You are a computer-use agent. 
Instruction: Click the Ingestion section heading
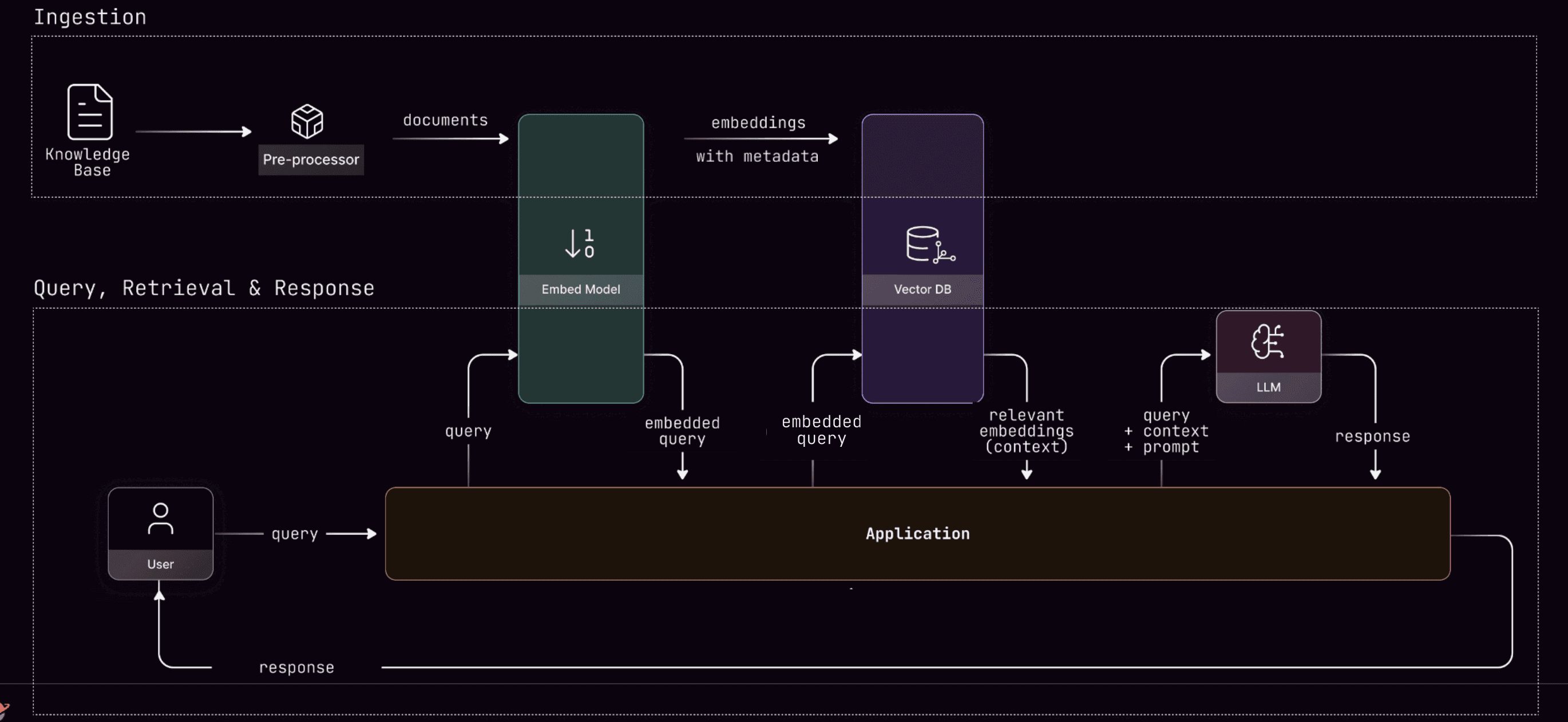tap(90, 17)
